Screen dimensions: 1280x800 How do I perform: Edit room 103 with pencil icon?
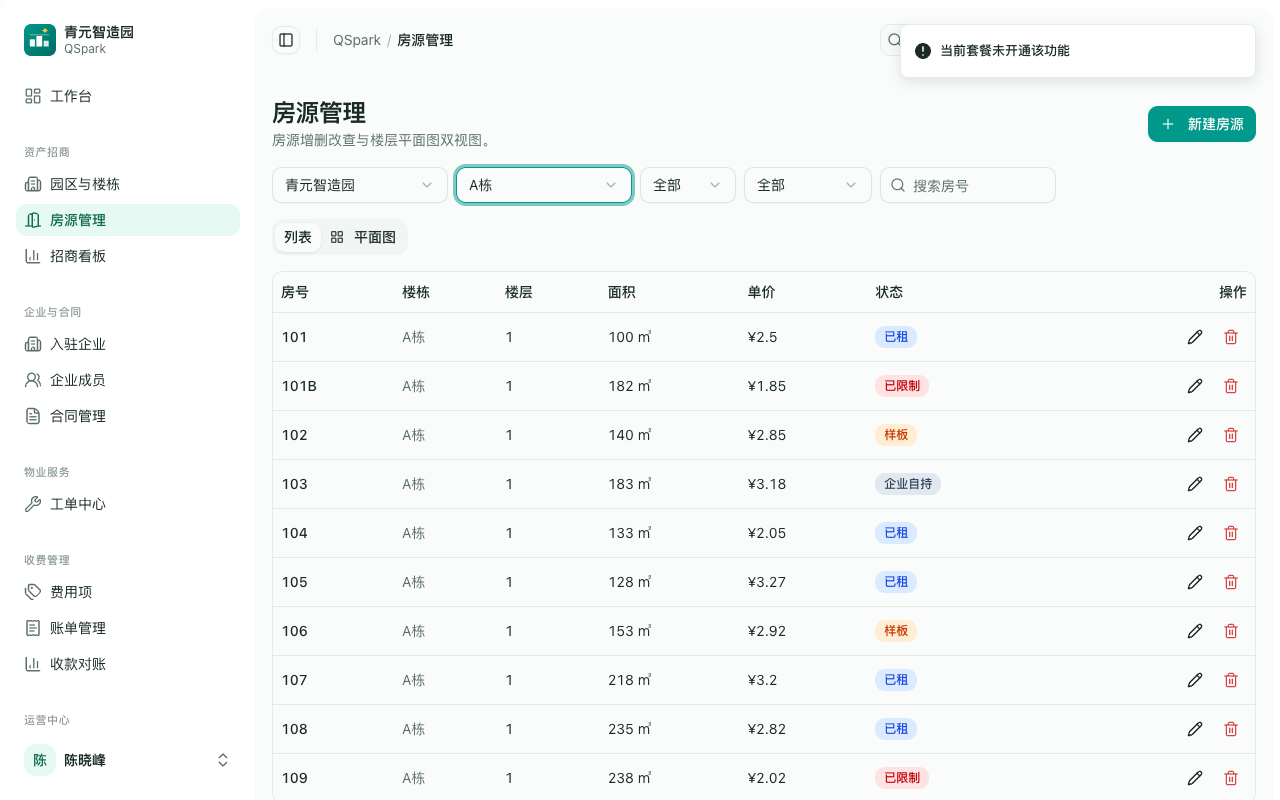[x=1195, y=484]
